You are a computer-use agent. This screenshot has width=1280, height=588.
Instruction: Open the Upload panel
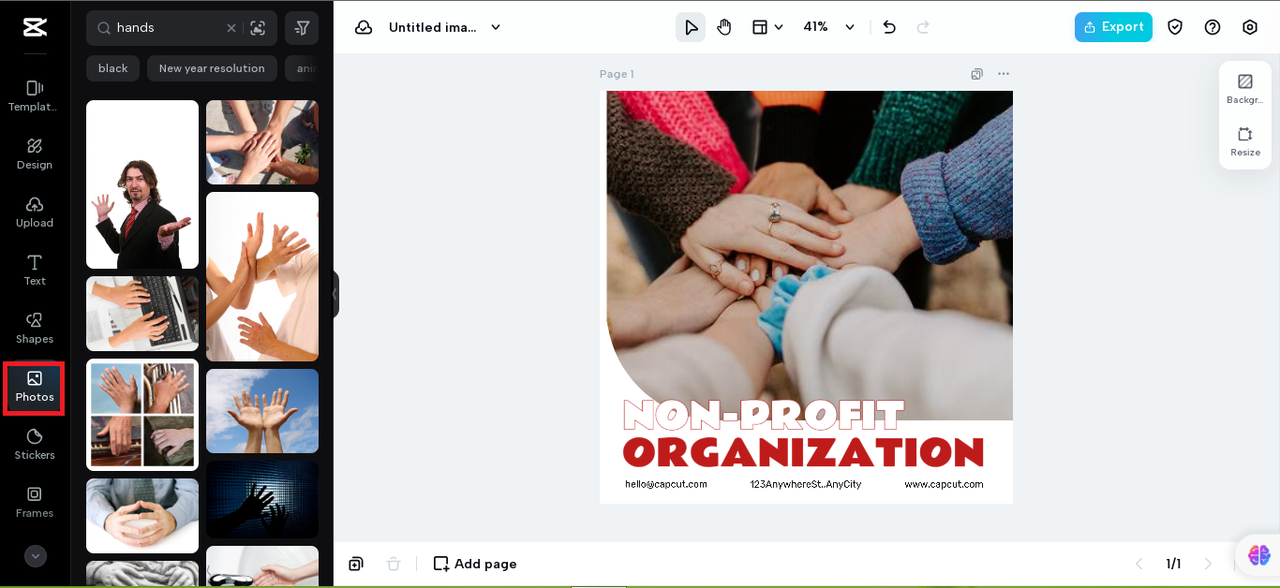(x=35, y=212)
